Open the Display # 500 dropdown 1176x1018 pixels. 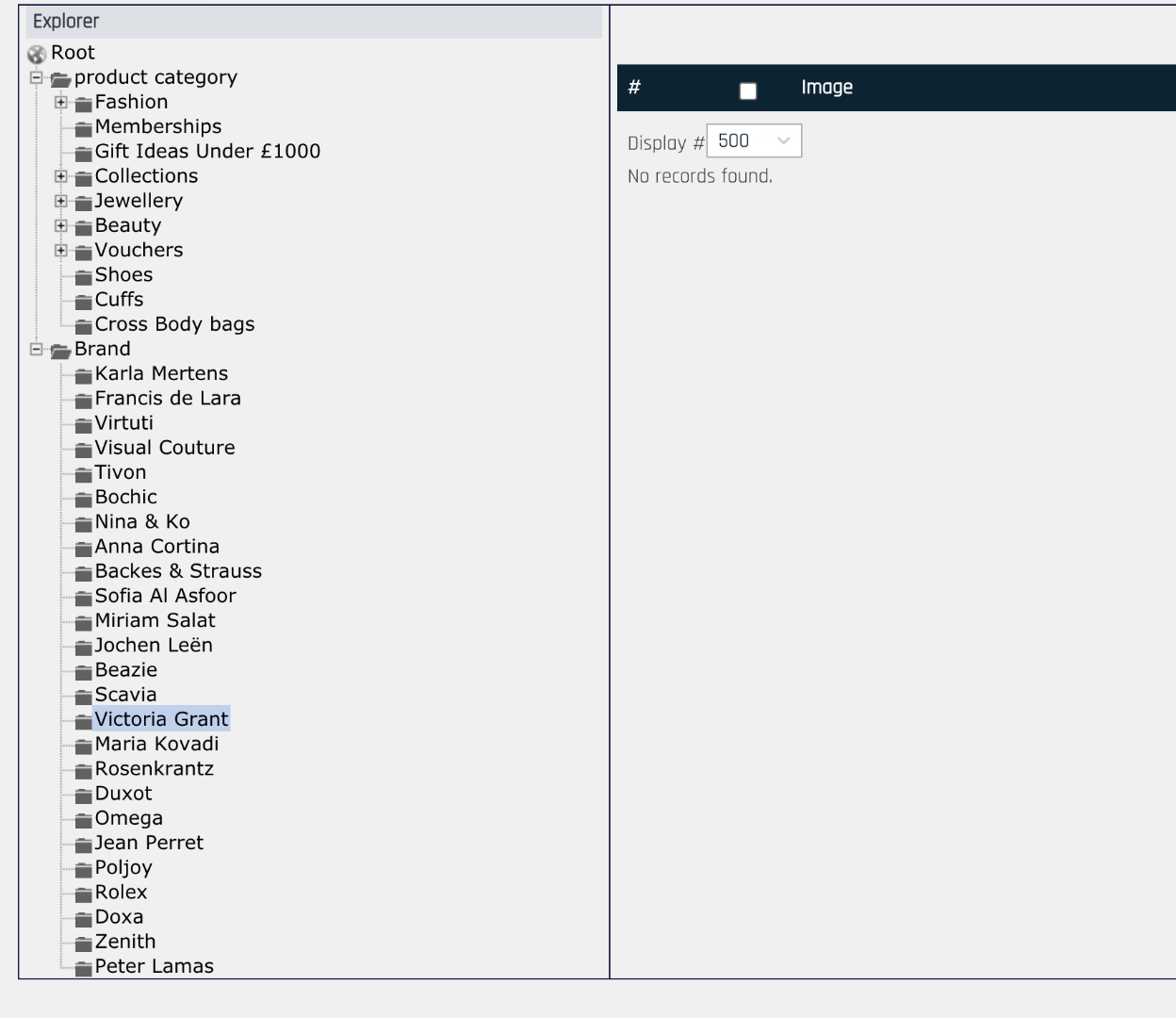[754, 140]
